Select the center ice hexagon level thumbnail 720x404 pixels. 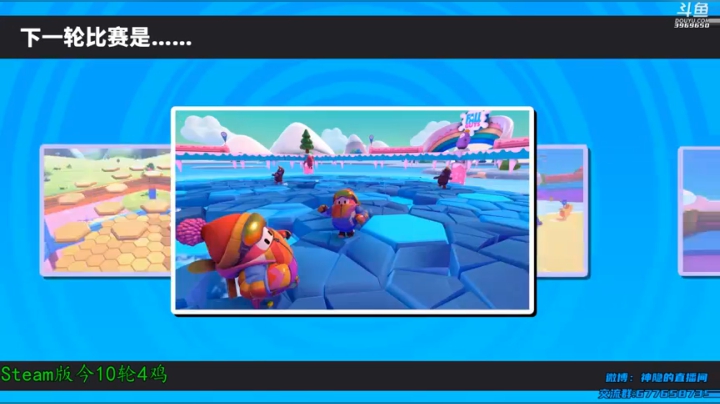pos(352,210)
